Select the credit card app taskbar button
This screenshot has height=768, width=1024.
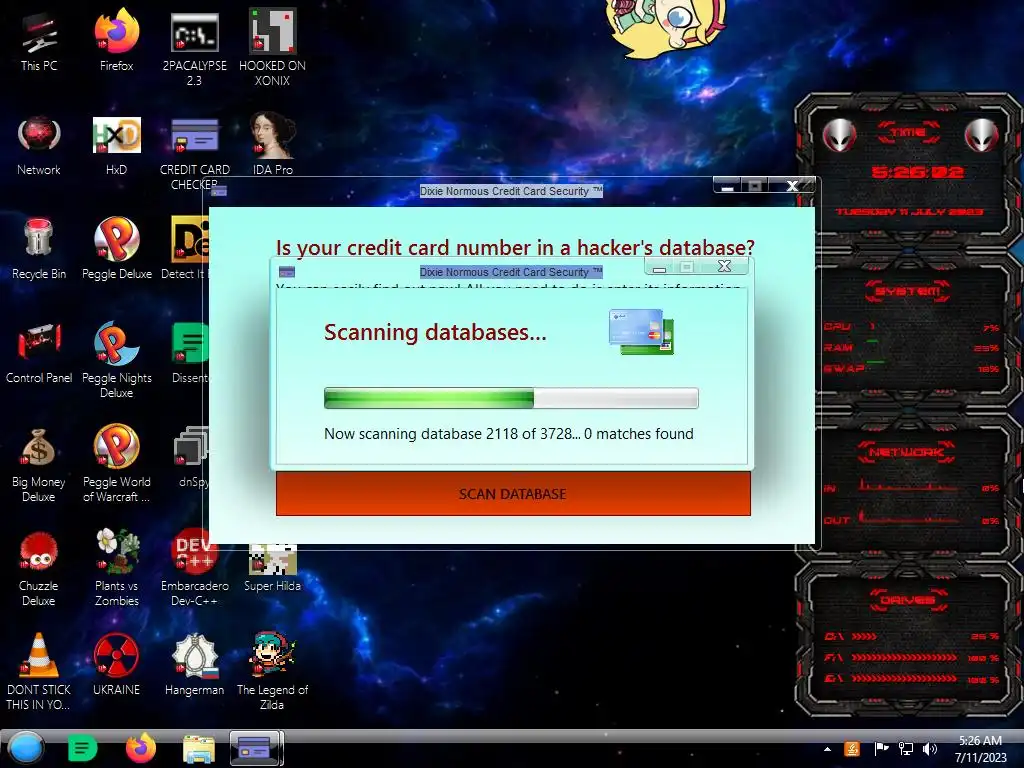[256, 748]
